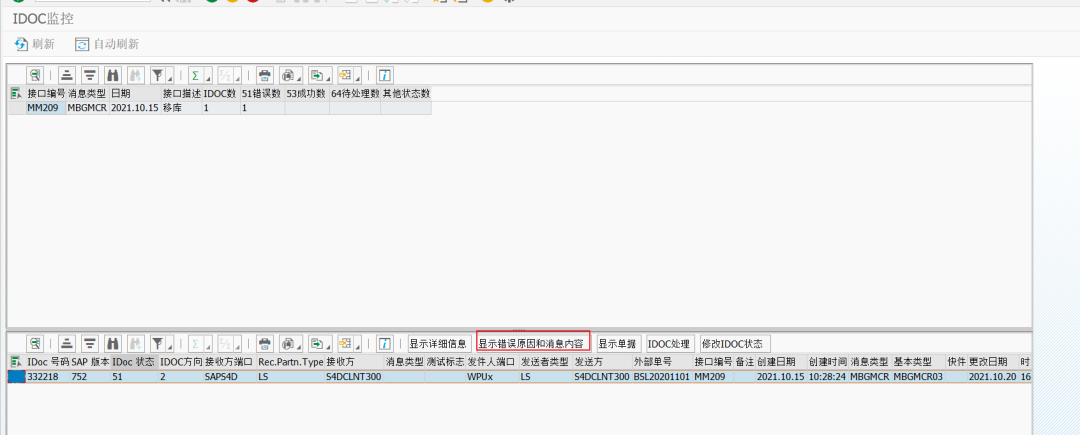Click 332218 IDoc number cell
1080x435 pixels.
pos(48,376)
